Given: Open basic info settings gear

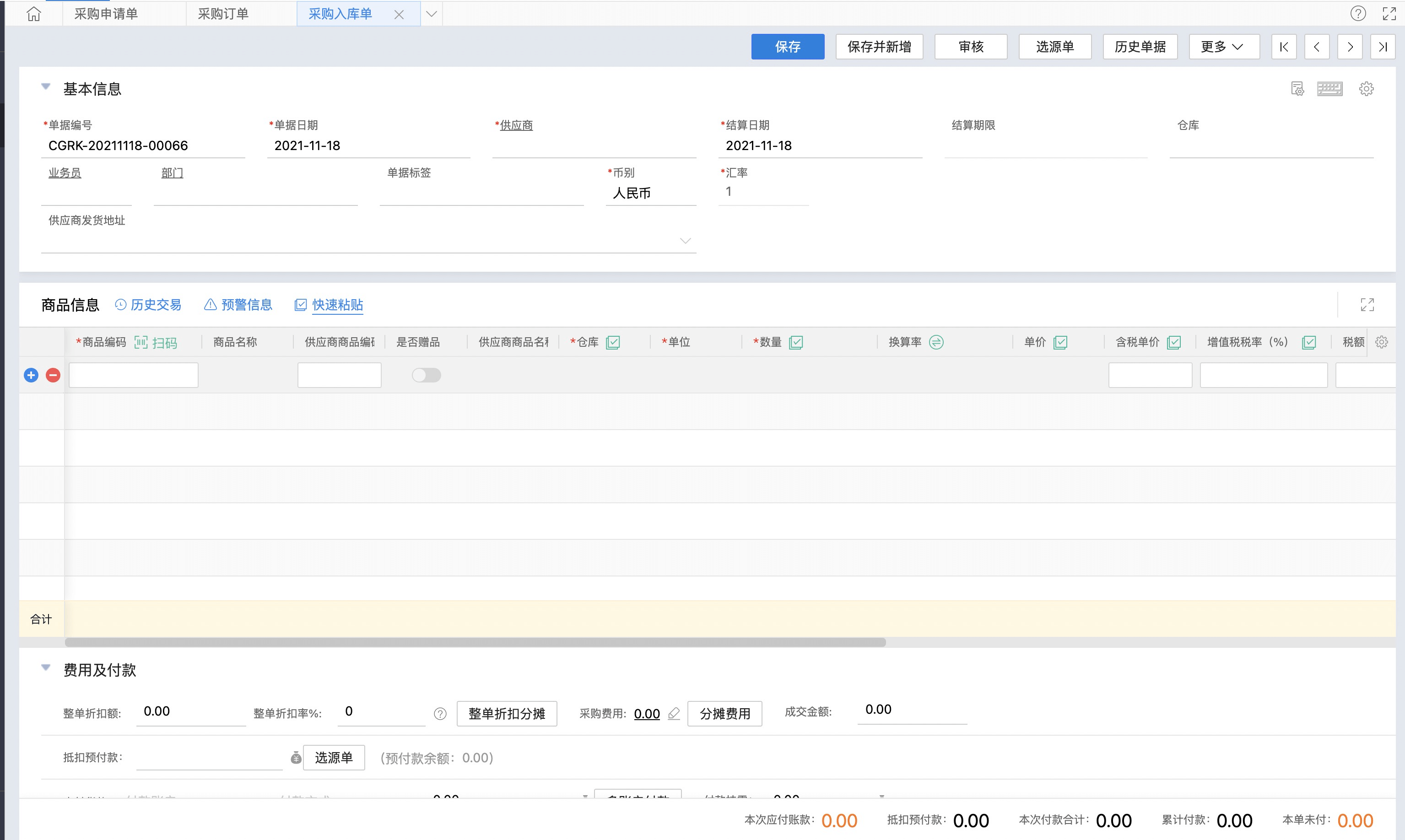Looking at the screenshot, I should pyautogui.click(x=1366, y=89).
